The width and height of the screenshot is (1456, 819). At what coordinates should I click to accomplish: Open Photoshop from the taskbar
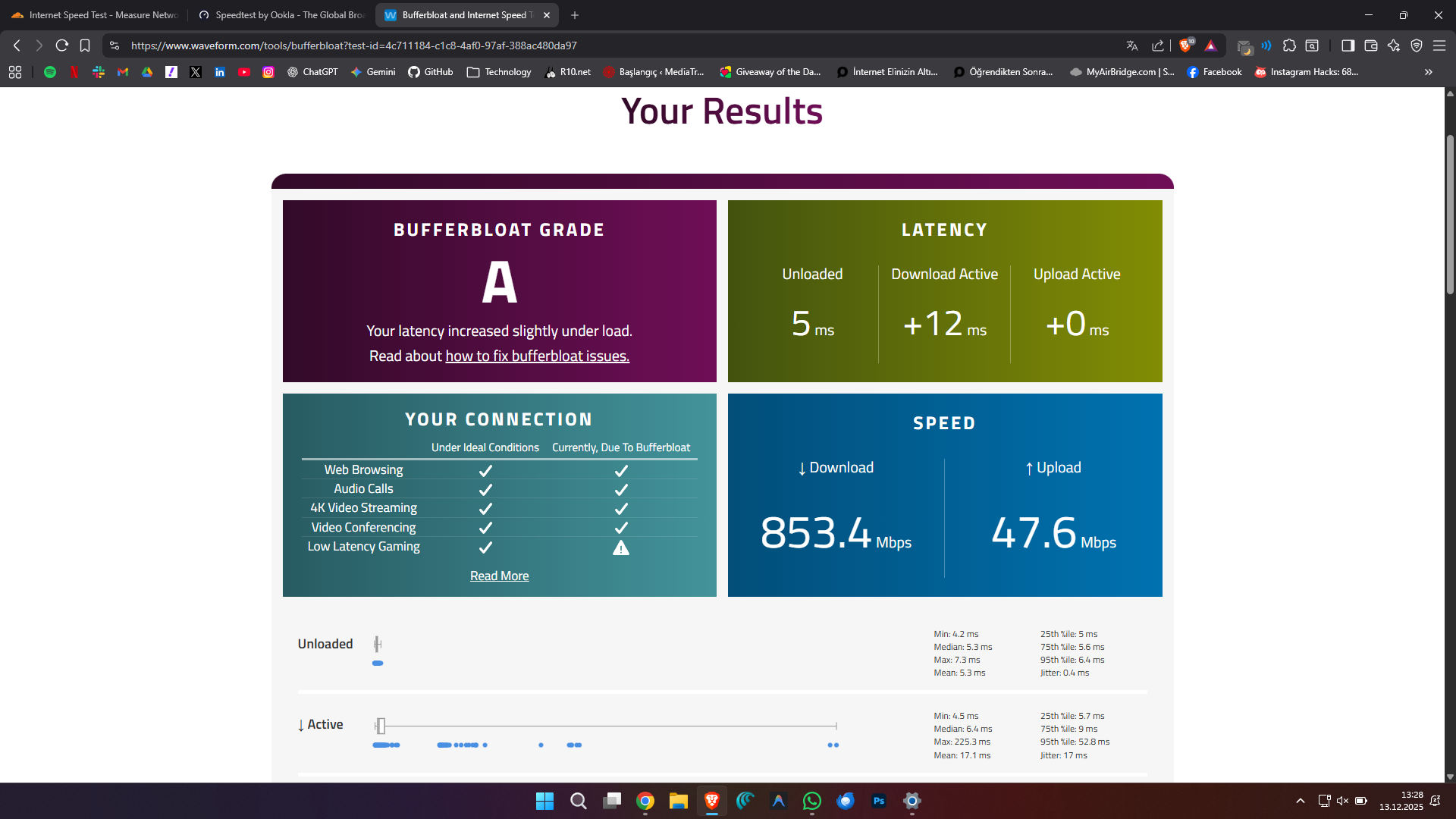(879, 801)
